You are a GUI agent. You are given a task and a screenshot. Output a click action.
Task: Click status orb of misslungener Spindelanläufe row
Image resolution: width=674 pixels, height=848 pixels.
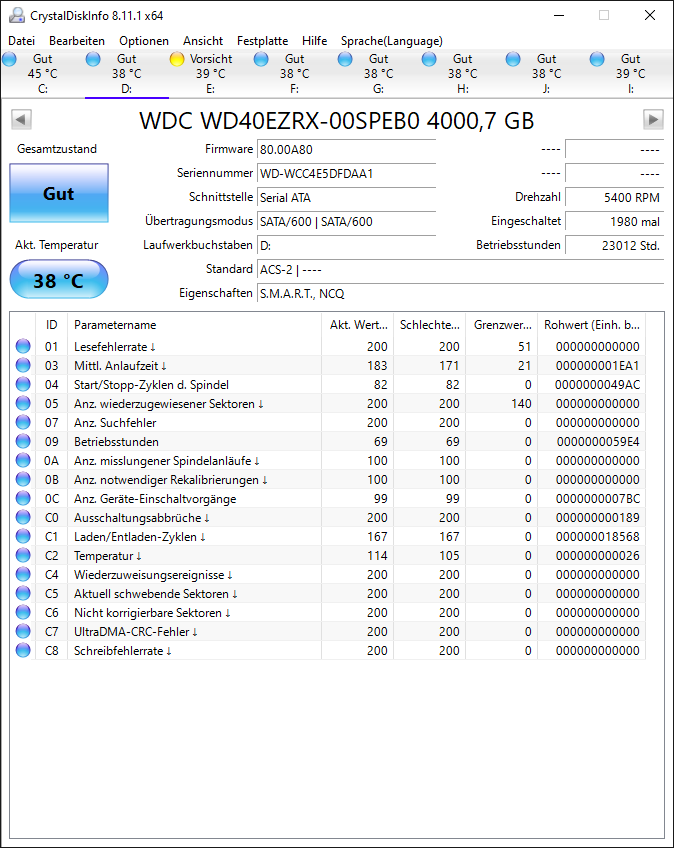click(23, 460)
